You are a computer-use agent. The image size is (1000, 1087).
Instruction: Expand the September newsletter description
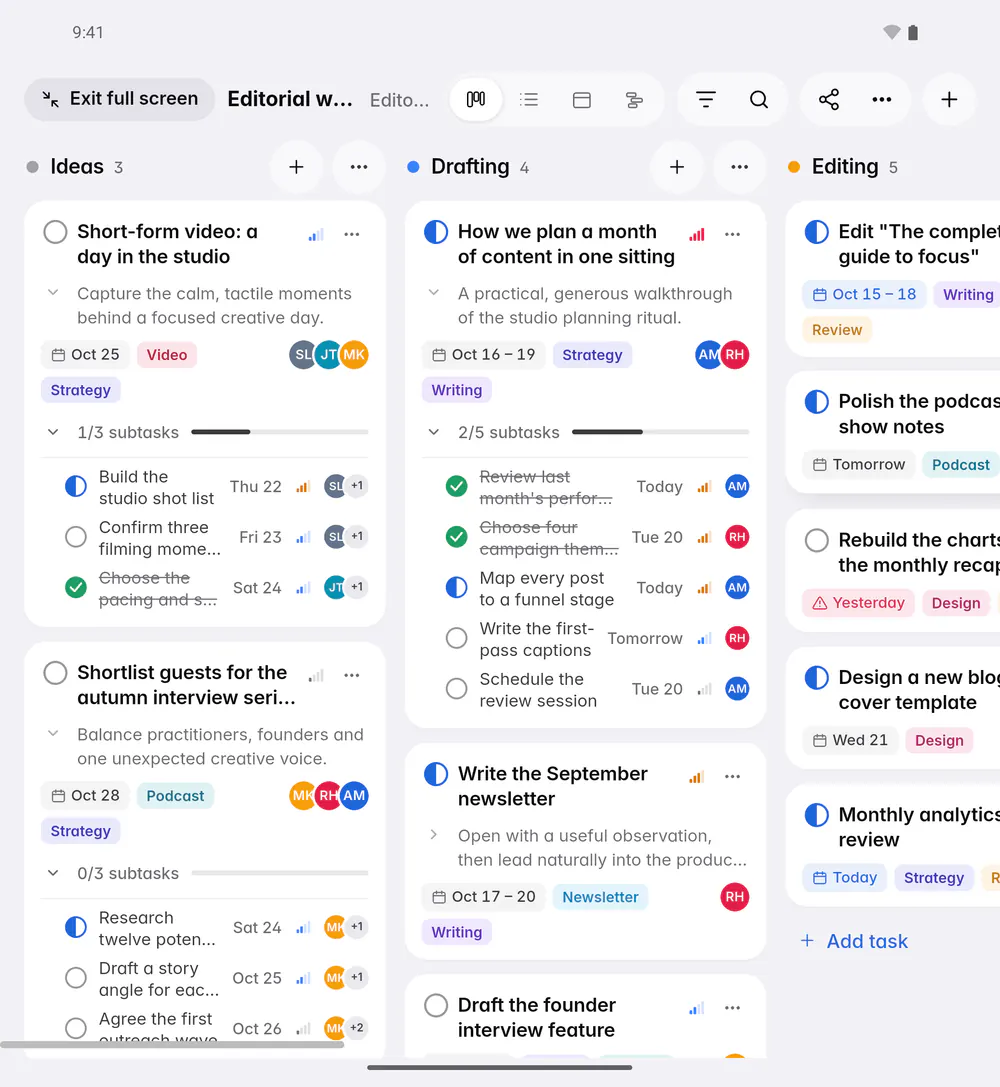pos(434,835)
